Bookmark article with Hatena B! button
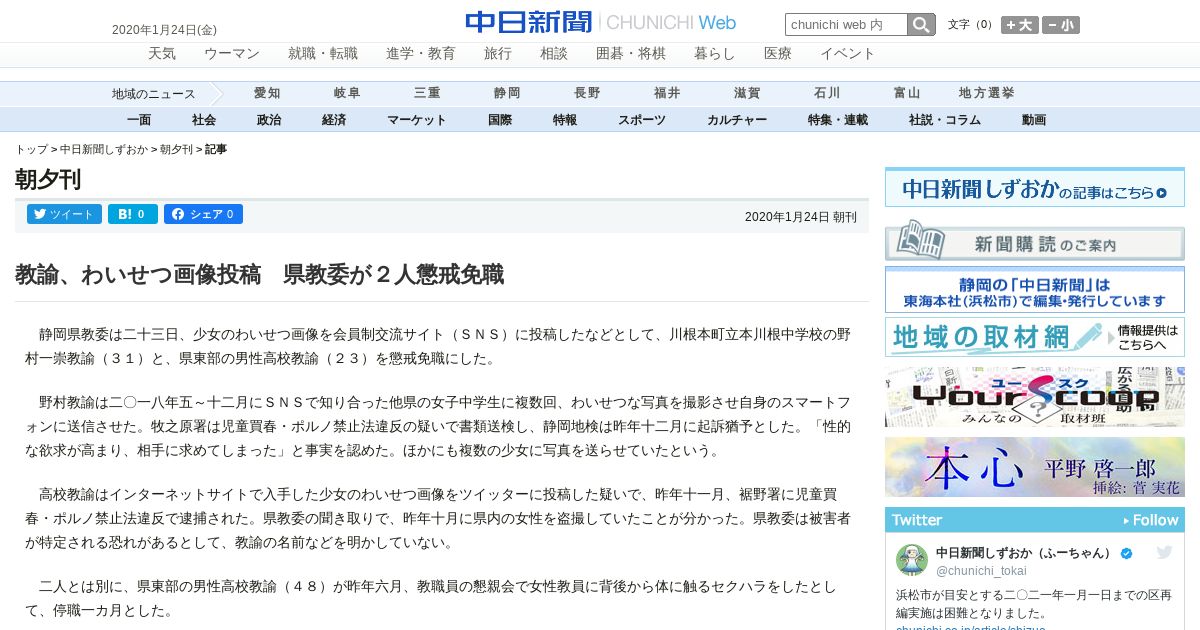The width and height of the screenshot is (1200, 630). [x=133, y=214]
